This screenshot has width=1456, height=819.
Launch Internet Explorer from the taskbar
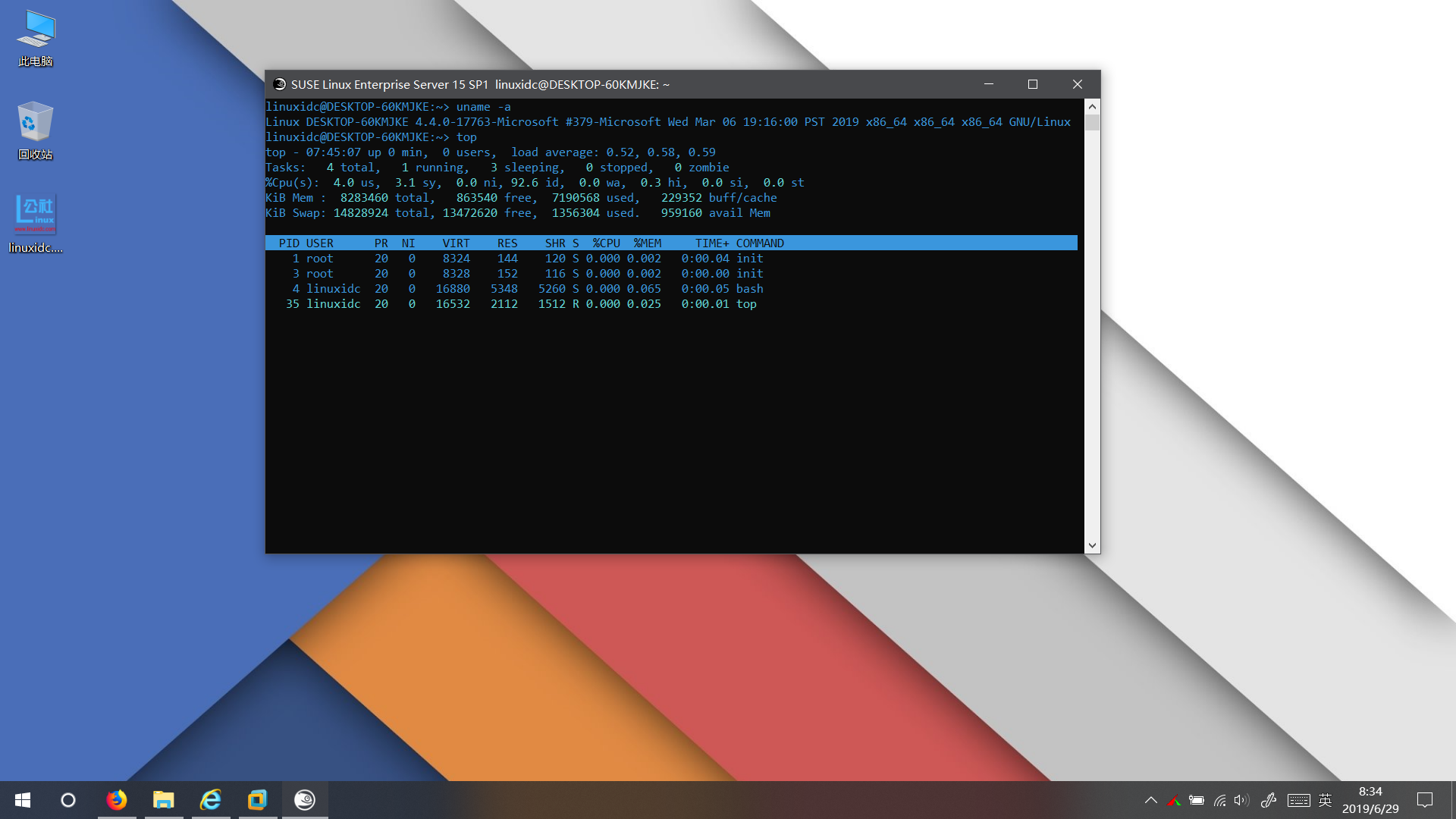click(x=211, y=800)
